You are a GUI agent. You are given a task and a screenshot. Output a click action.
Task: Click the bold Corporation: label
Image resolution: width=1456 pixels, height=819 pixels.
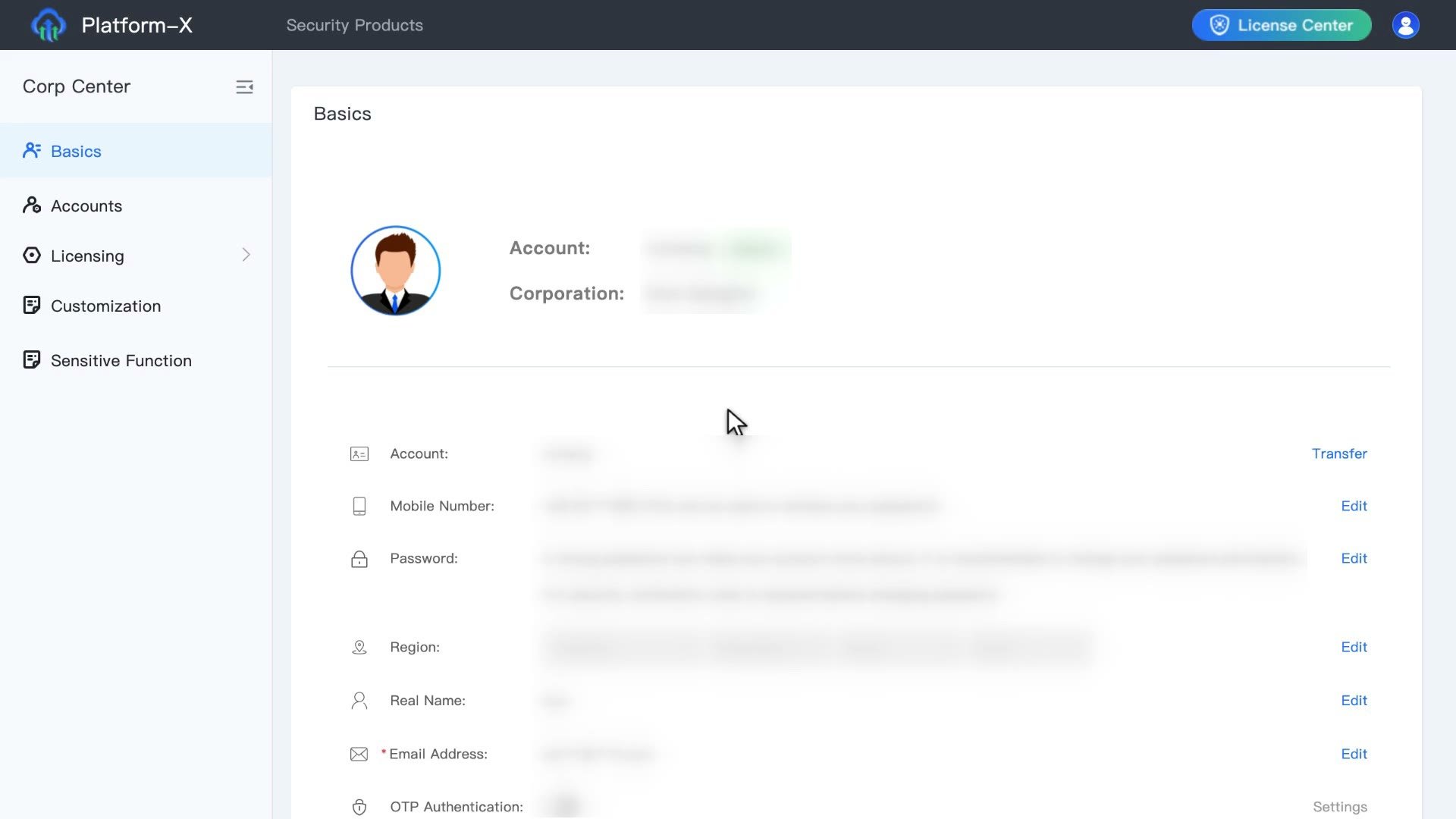[566, 293]
